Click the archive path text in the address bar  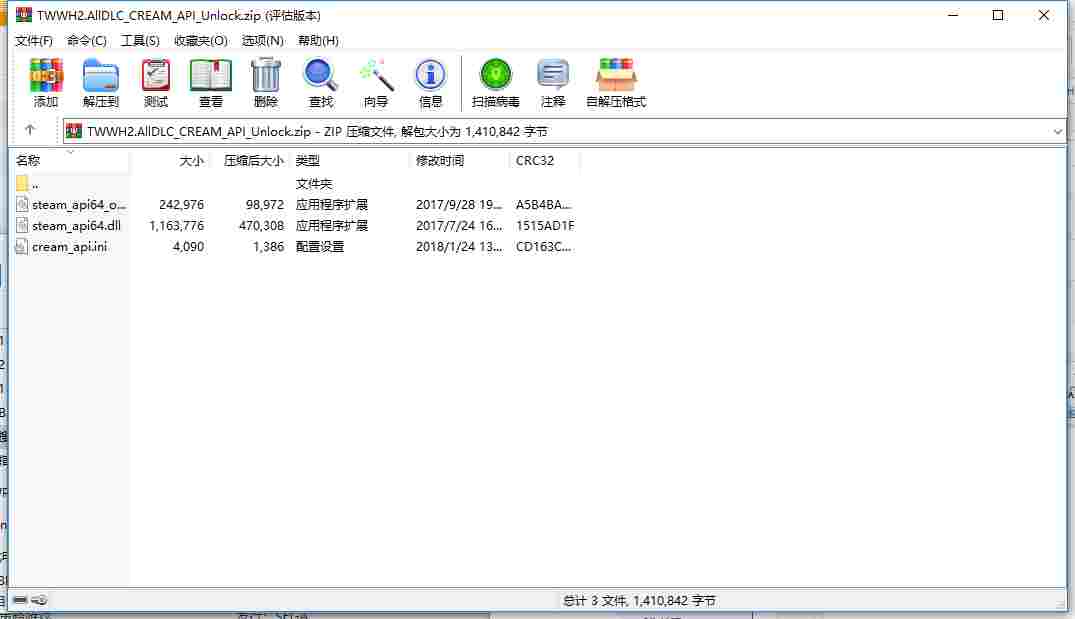coord(317,131)
